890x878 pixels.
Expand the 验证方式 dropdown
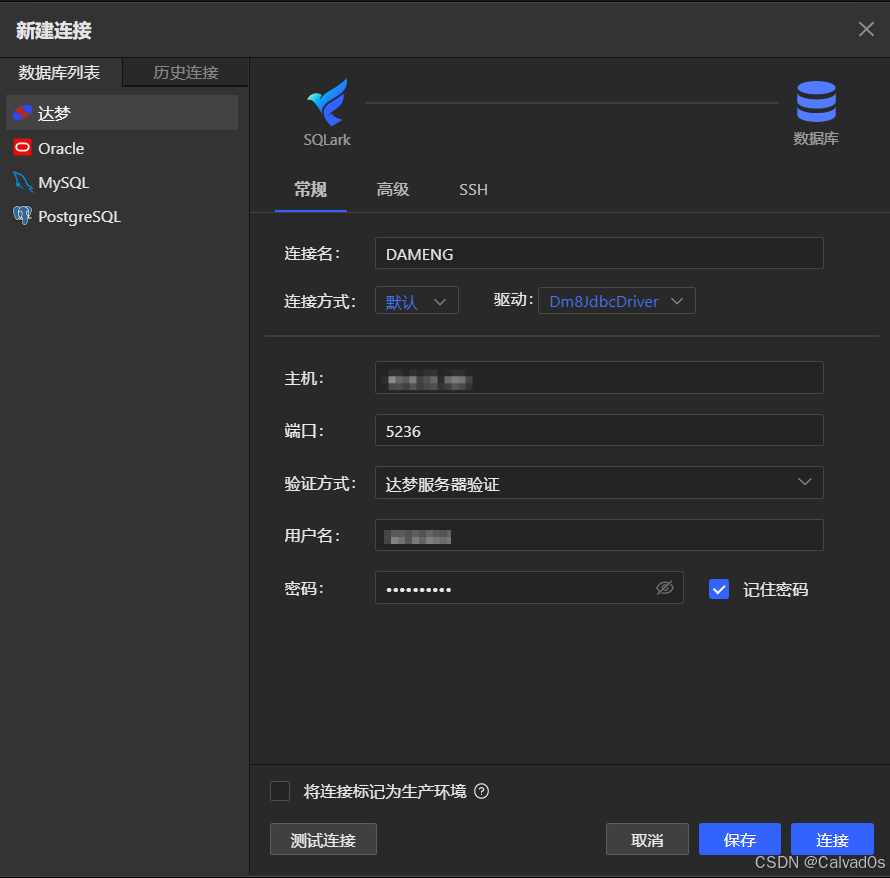point(599,482)
